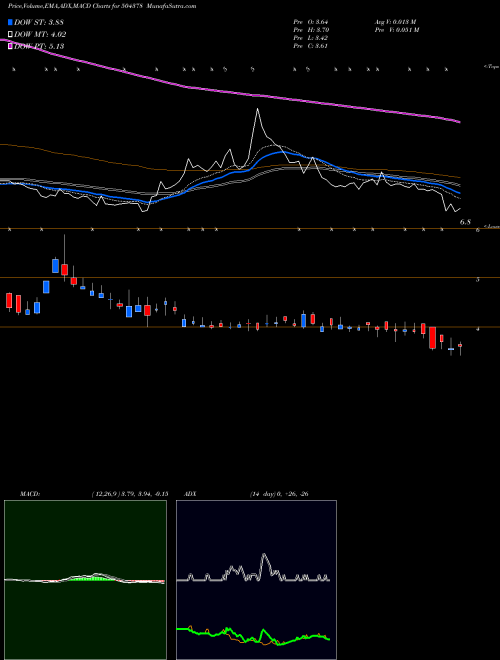This screenshot has width=500, height=660.
Task: Click the 'Pre V: 0.051 M' volume text
Action: (x=396, y=30)
